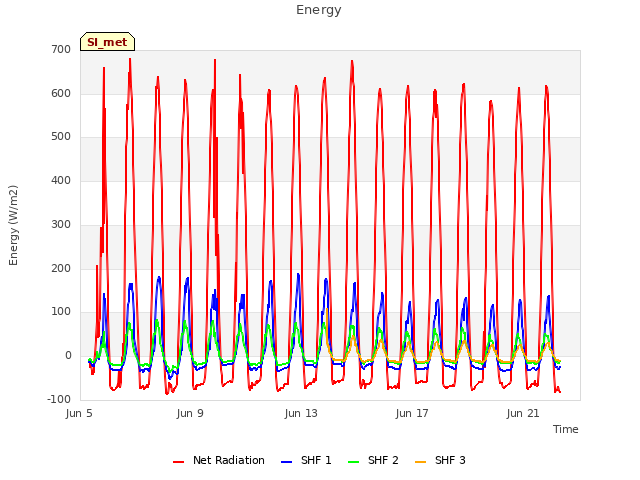Image resolution: width=640 pixels, height=480 pixels.
Task: Click the 200 y-axis tick label
Action: click(61, 269)
